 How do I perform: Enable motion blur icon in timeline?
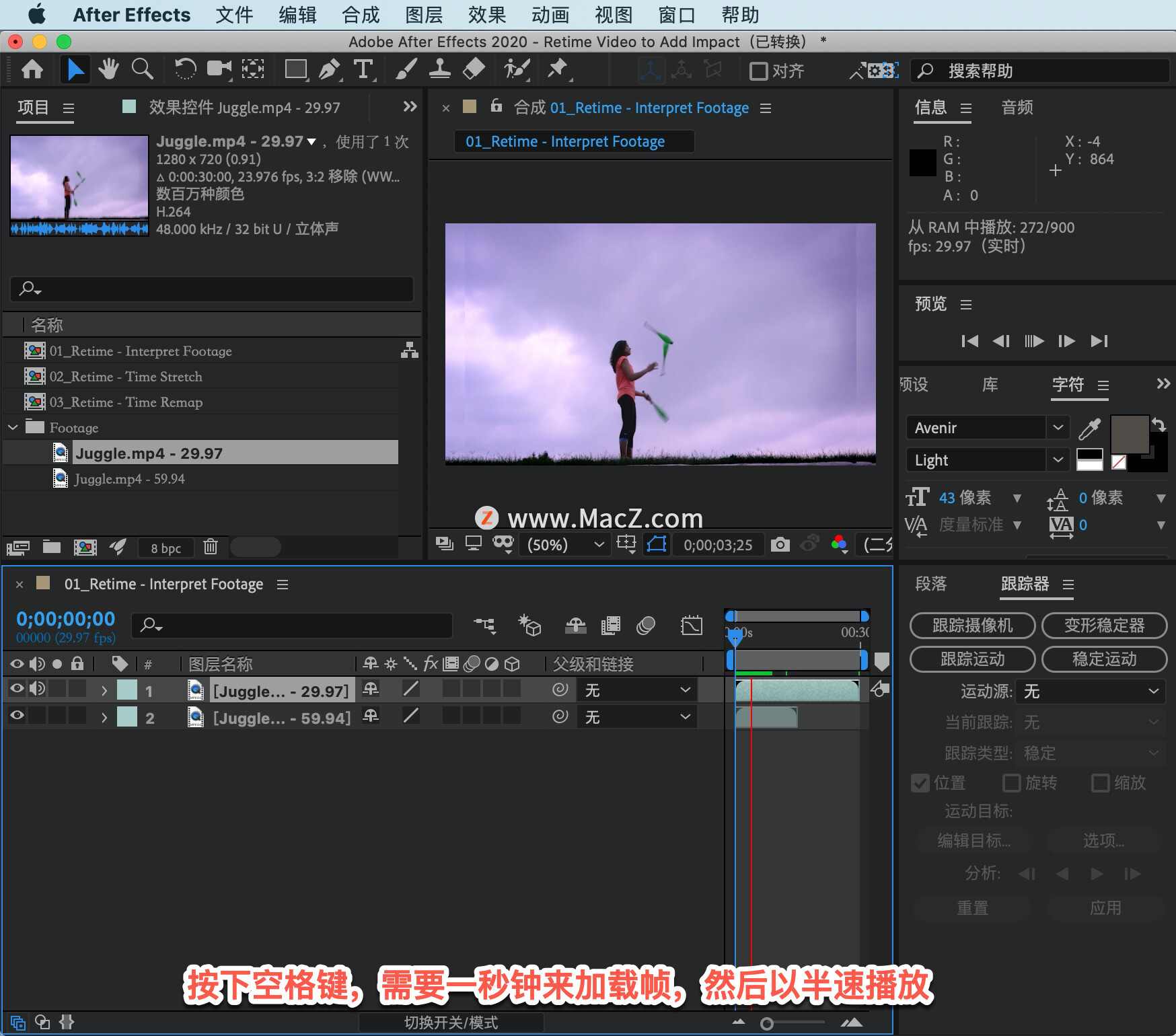(x=646, y=626)
